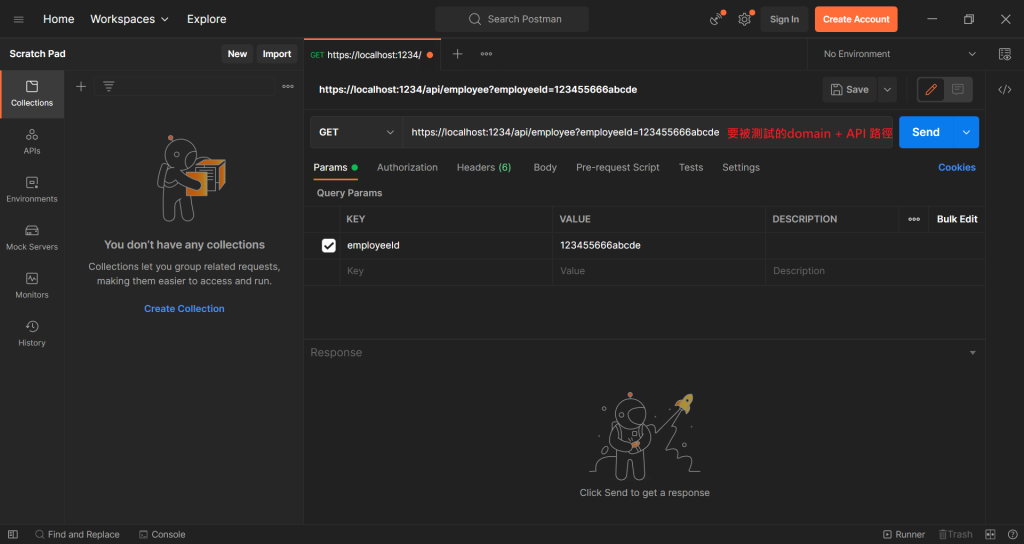Open the Mock Servers sidebar panel
This screenshot has width=1024, height=544.
[32, 238]
